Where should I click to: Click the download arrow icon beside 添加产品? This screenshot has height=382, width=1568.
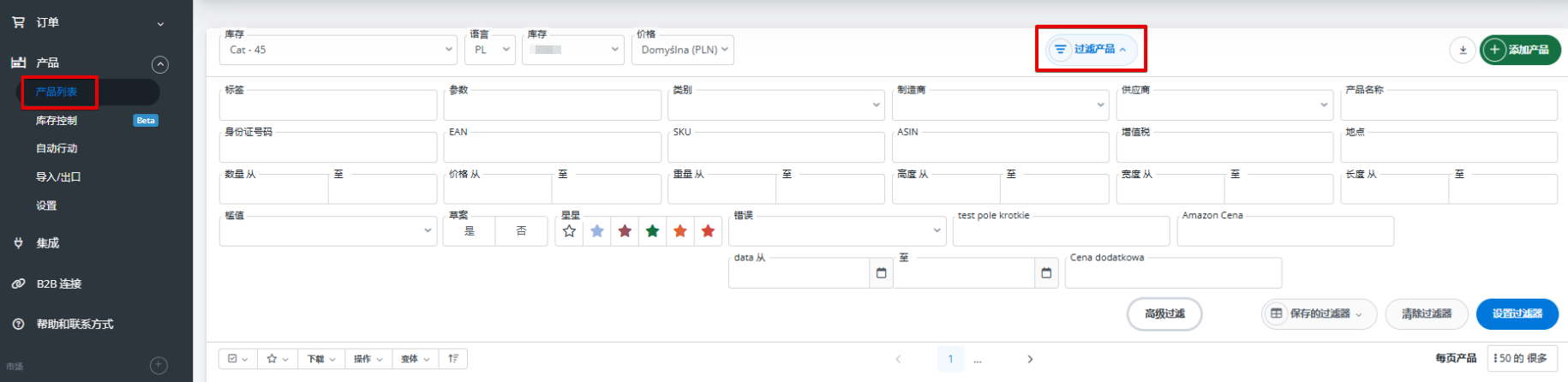pyautogui.click(x=1463, y=50)
